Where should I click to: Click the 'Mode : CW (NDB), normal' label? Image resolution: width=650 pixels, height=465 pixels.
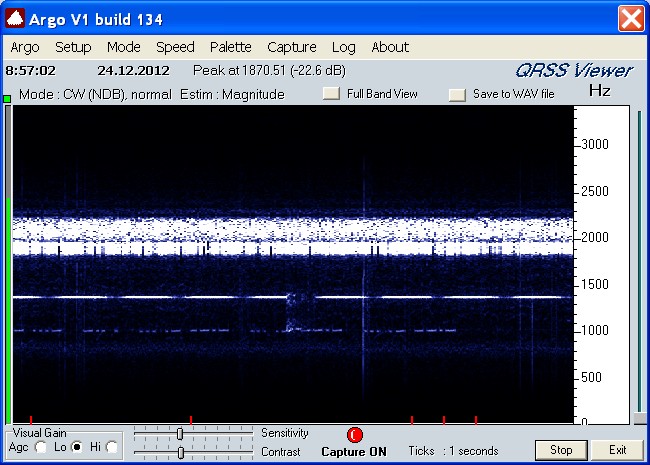pos(95,94)
